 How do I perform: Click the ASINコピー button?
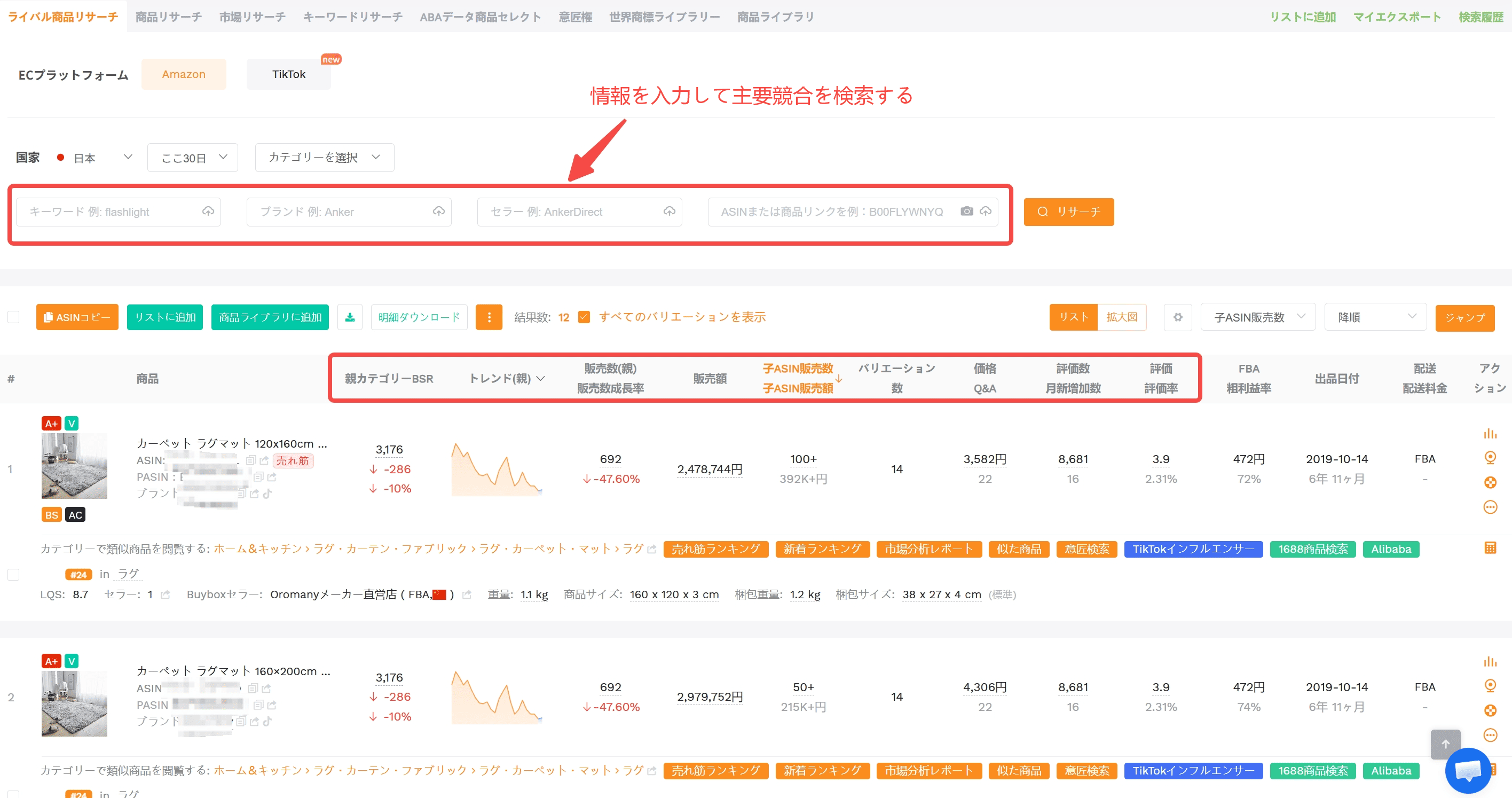77,317
